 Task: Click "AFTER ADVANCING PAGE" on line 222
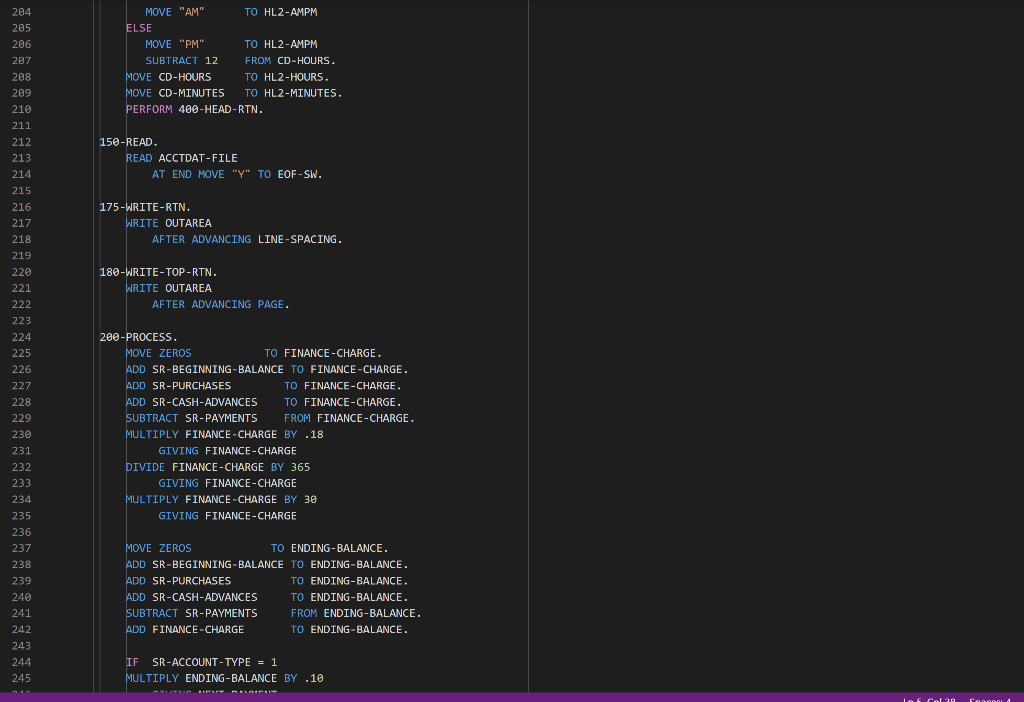(x=220, y=304)
